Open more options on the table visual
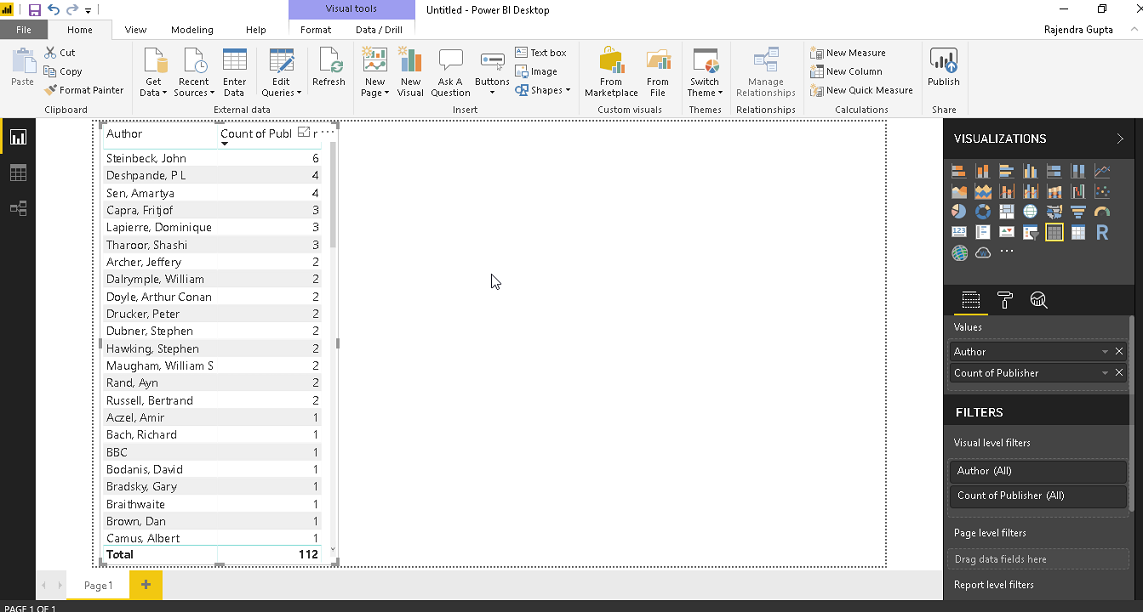The image size is (1143, 612). coord(327,132)
